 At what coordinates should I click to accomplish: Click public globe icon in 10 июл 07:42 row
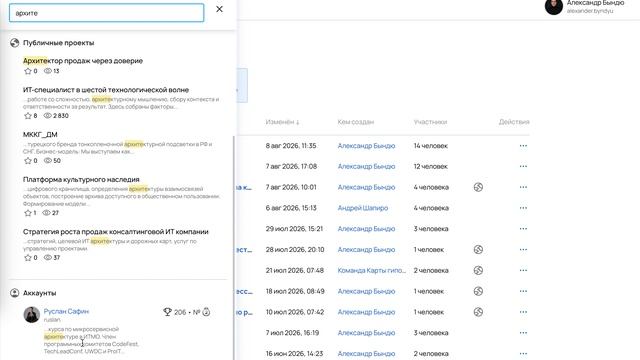(478, 312)
